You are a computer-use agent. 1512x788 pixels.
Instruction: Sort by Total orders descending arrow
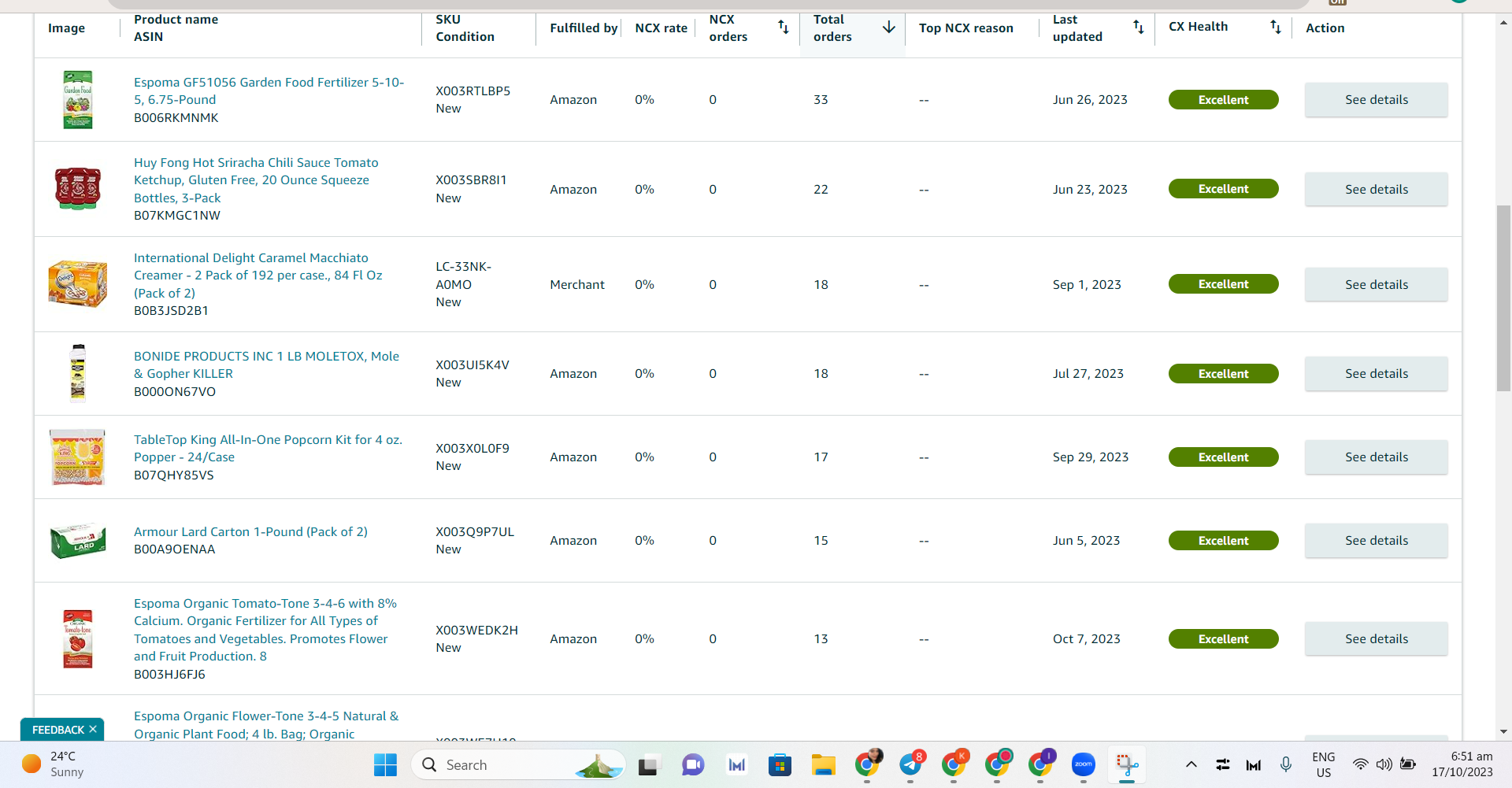(889, 28)
